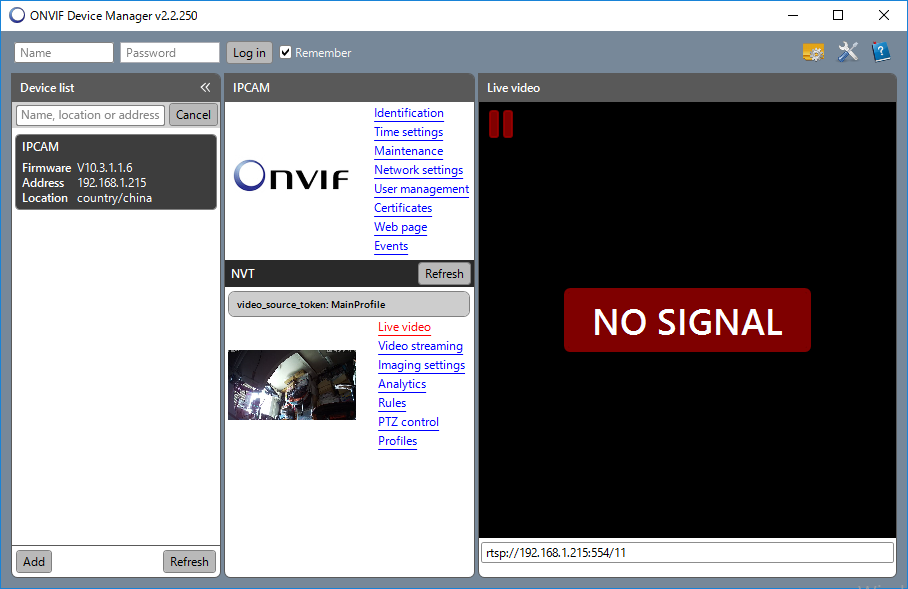Viewport: 908px width, 589px height.
Task: Click the Name login field
Action: coord(64,53)
